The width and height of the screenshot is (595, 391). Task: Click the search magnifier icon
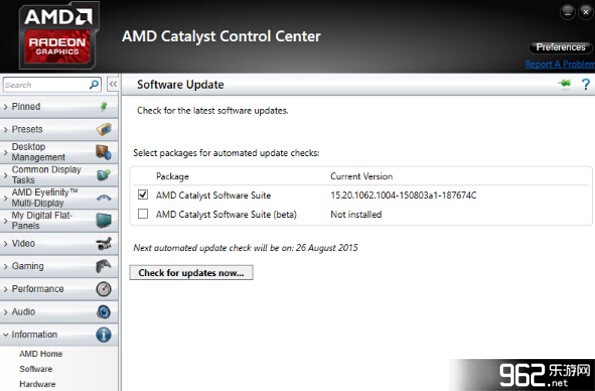[x=94, y=84]
